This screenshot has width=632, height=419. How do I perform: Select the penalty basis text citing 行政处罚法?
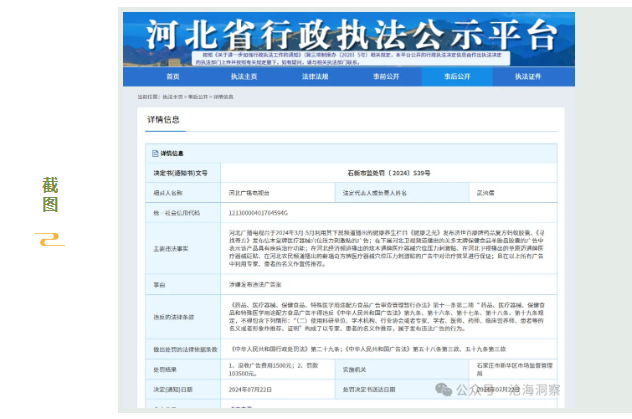pos(368,349)
